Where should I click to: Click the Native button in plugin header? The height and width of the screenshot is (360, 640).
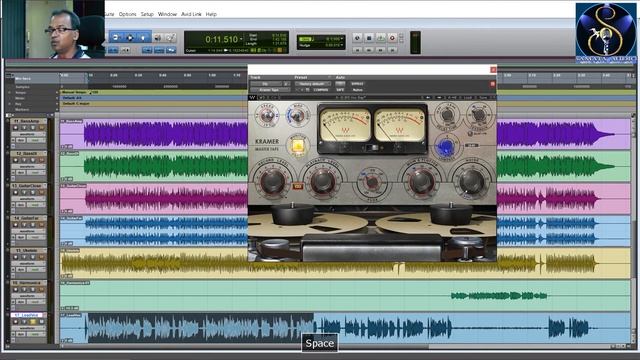(358, 90)
